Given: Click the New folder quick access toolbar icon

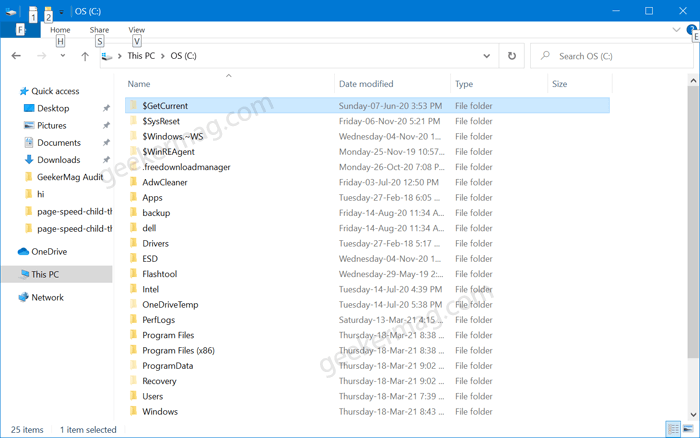Looking at the screenshot, I should tap(48, 11).
